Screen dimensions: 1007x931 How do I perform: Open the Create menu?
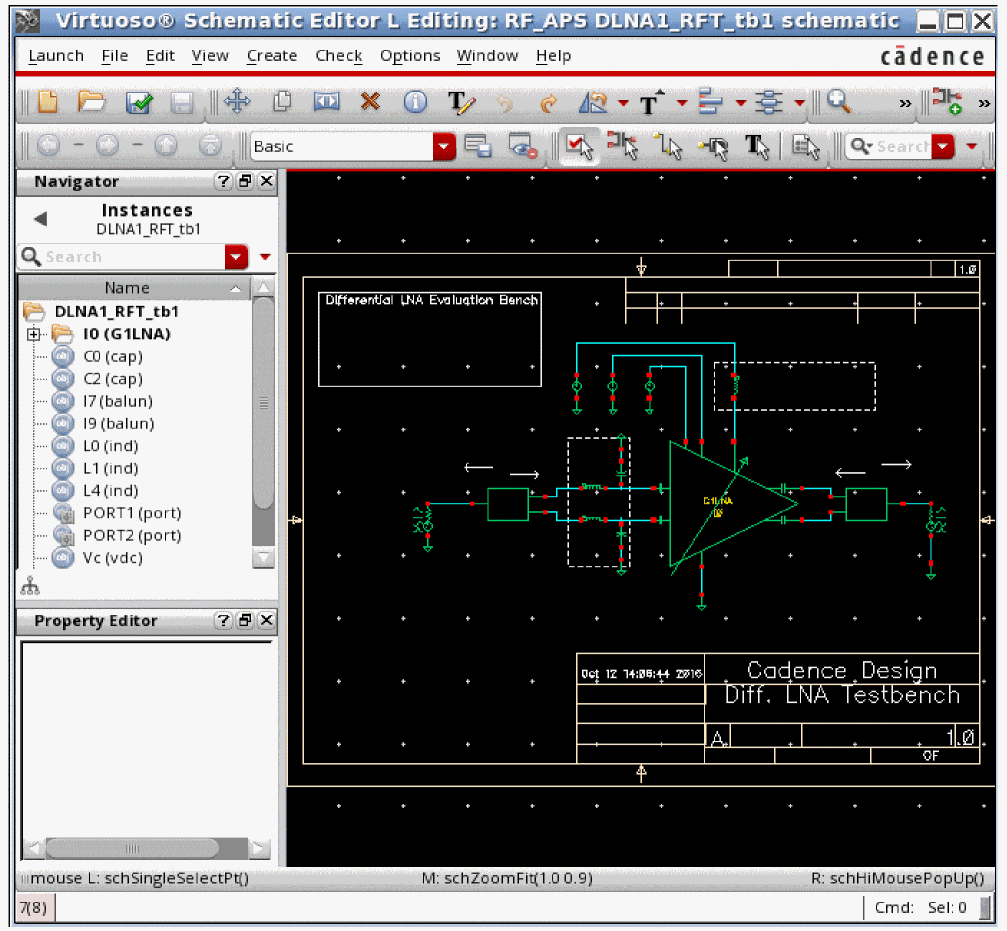pos(271,56)
